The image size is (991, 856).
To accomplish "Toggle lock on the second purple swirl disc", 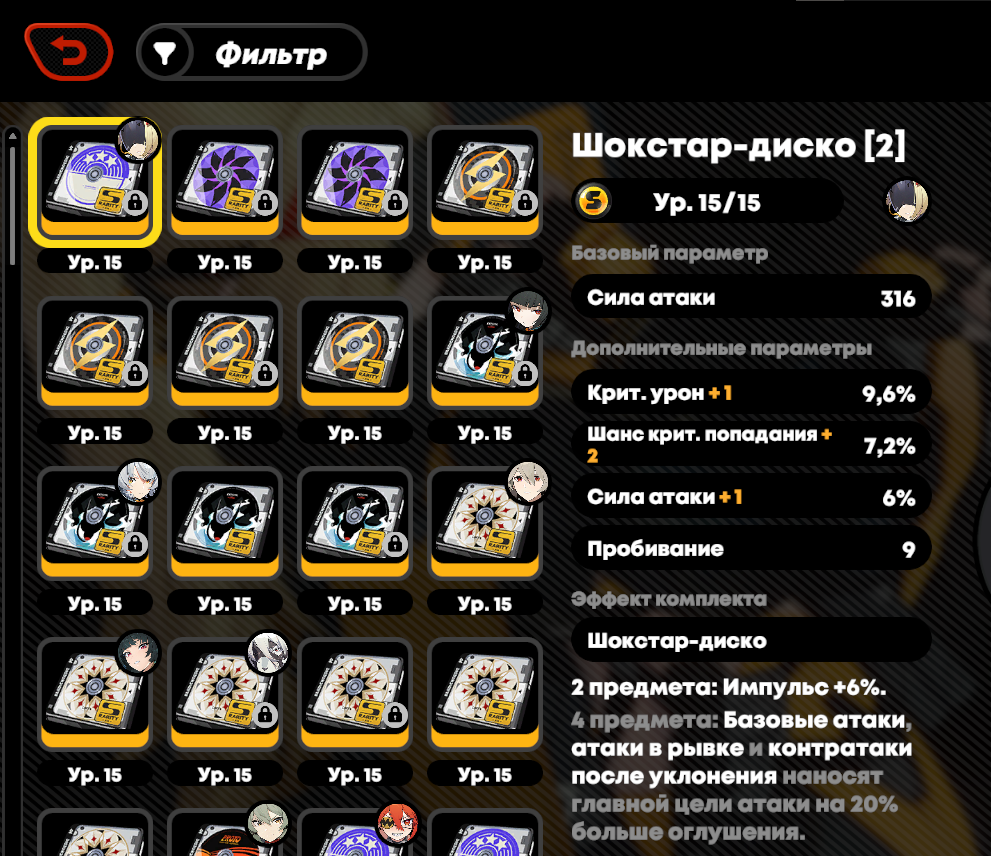I will 395,203.
